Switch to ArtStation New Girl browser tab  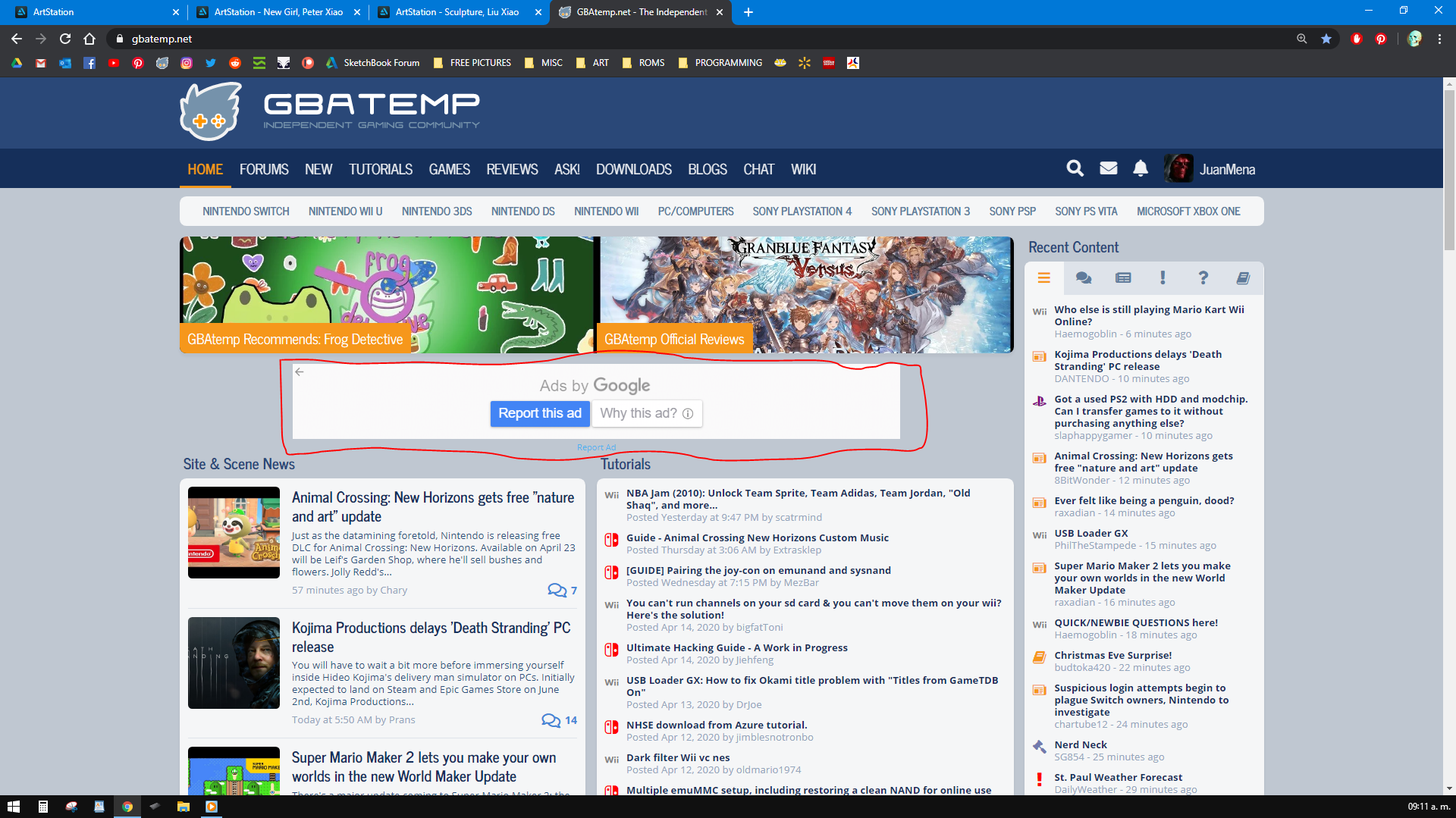coord(278,12)
